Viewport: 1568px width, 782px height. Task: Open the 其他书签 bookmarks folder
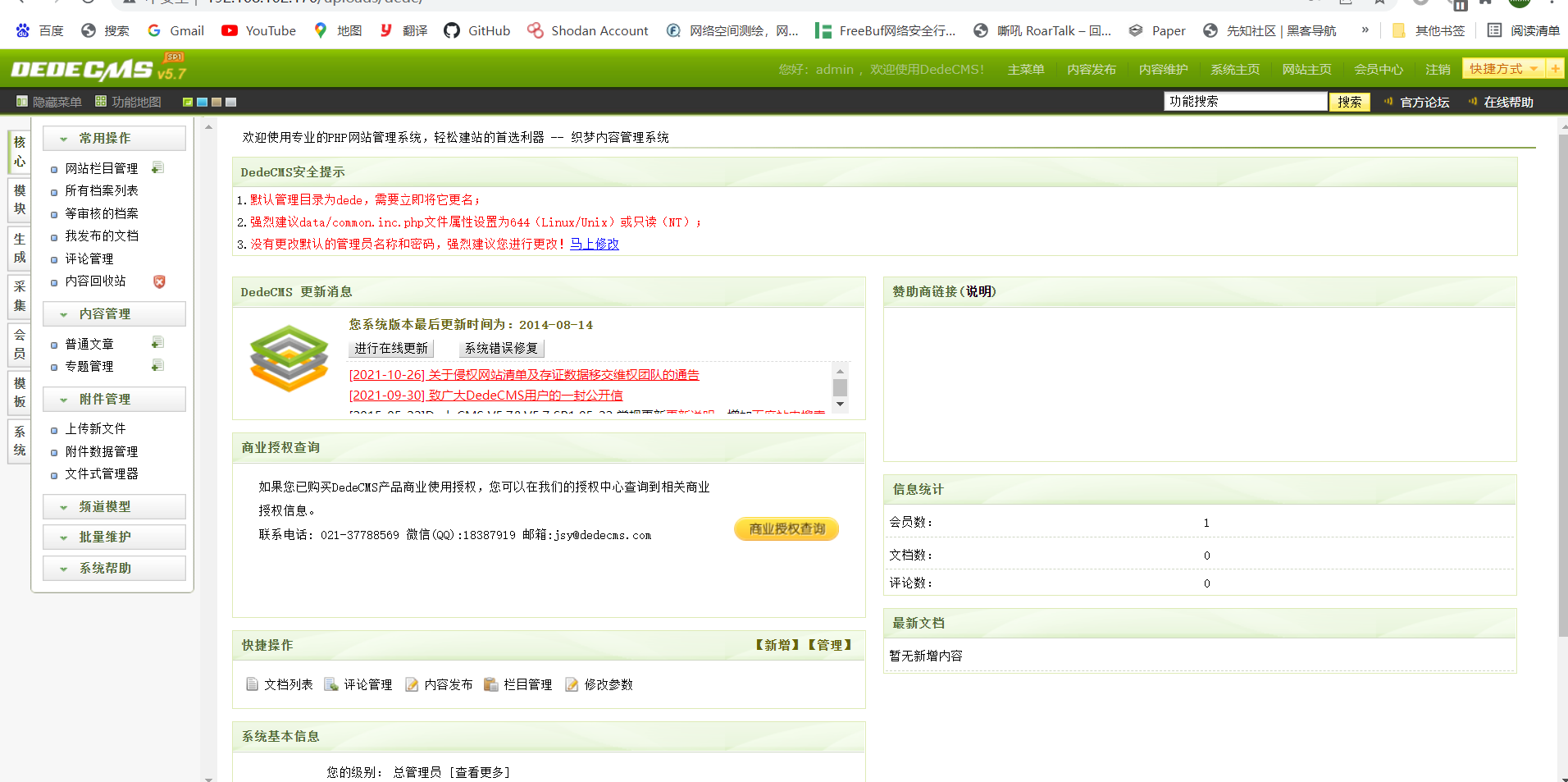pyautogui.click(x=1429, y=30)
